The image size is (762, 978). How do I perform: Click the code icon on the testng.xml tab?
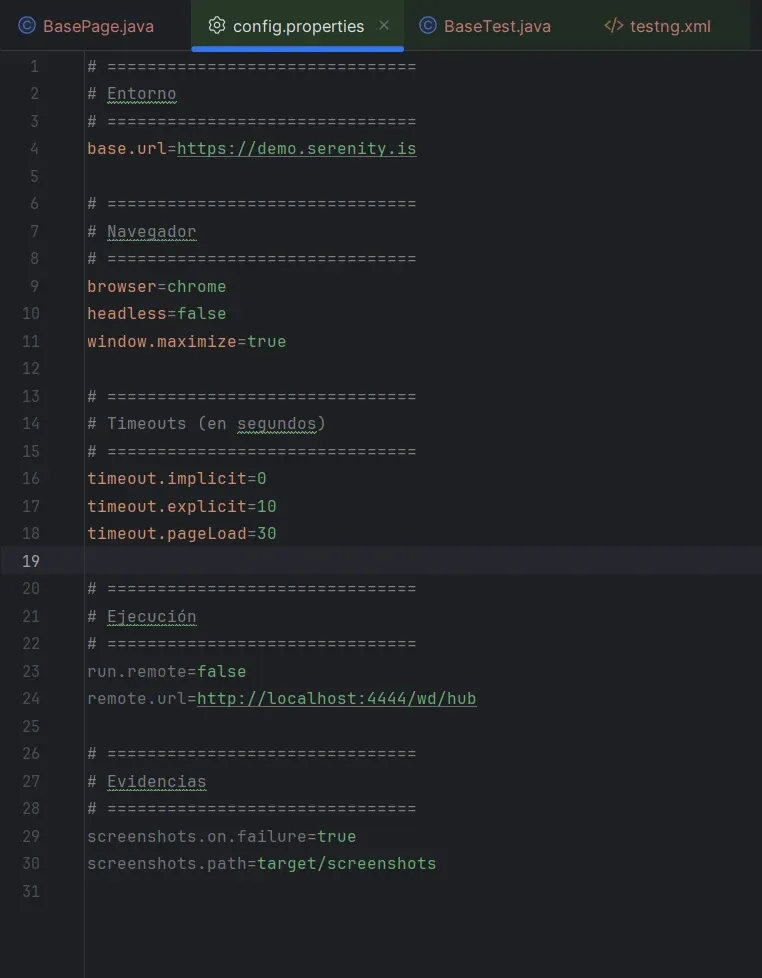(x=613, y=27)
